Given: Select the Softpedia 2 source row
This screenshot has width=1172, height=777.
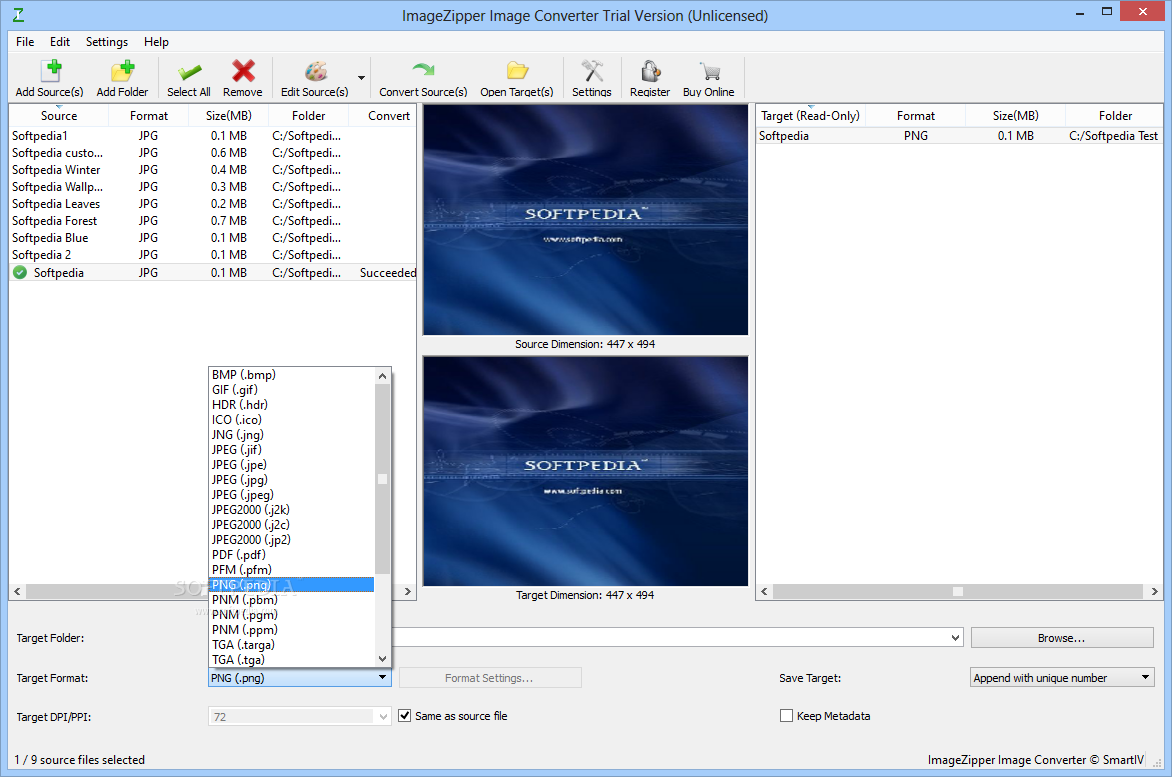Looking at the screenshot, I should [212, 255].
